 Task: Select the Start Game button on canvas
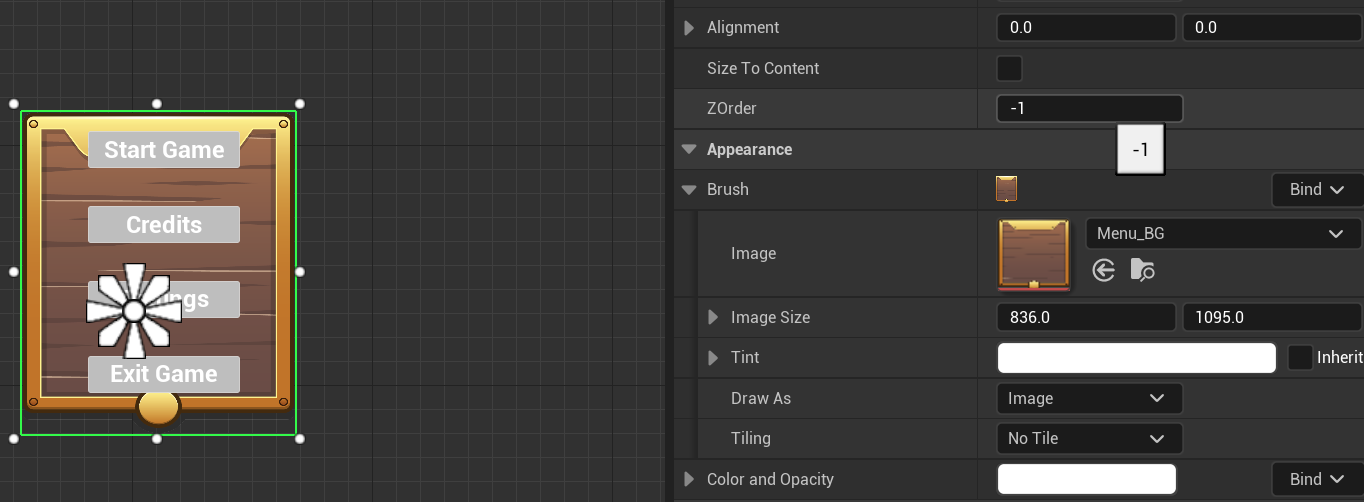[164, 150]
